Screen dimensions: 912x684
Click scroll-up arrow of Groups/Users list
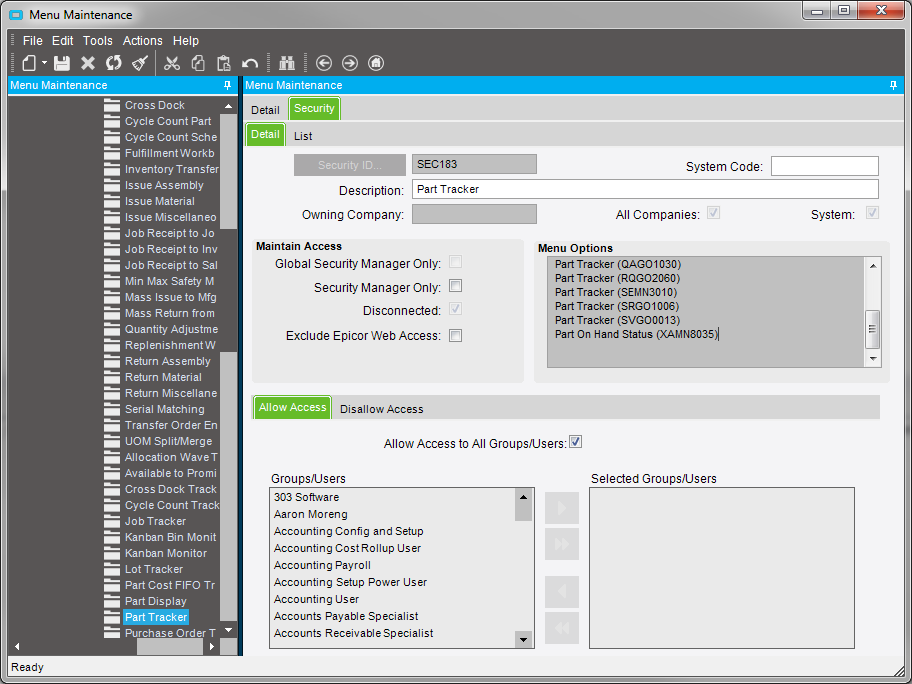click(x=523, y=497)
